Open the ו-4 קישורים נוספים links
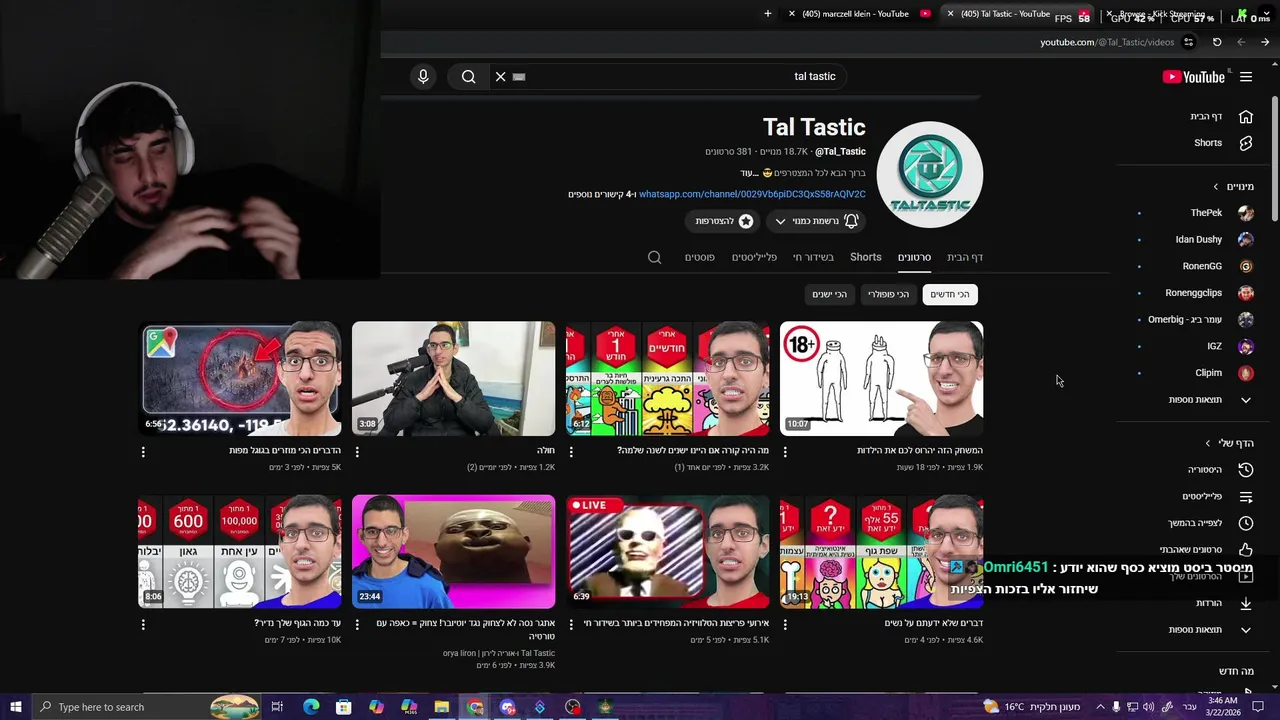Image resolution: width=1280 pixels, height=720 pixels. click(602, 194)
